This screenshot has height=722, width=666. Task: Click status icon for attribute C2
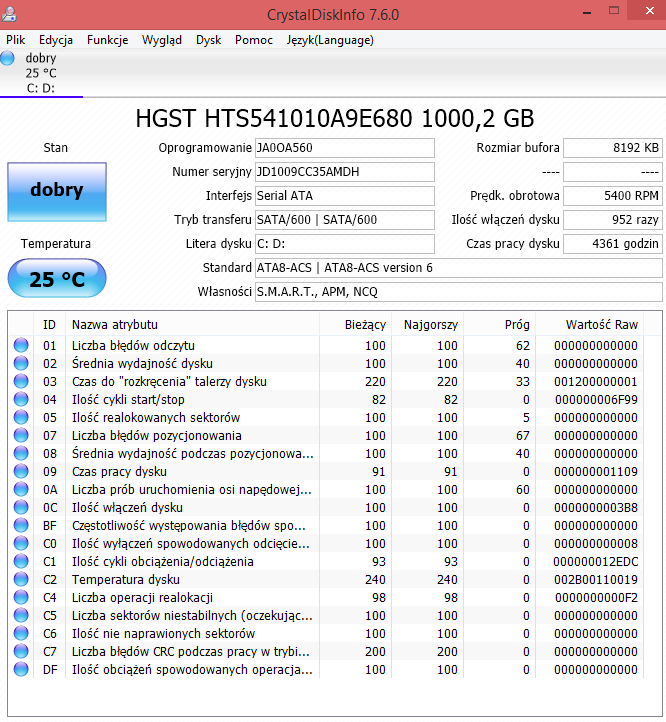21,579
